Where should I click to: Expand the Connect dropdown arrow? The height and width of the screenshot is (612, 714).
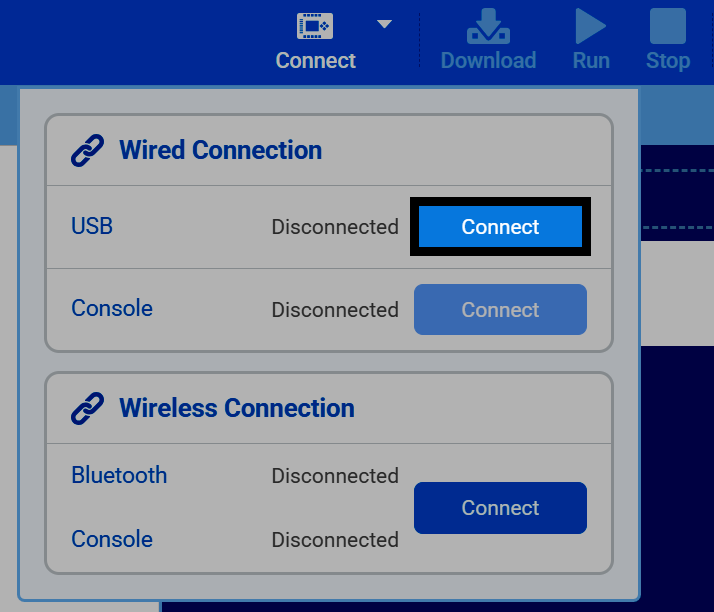point(384,24)
